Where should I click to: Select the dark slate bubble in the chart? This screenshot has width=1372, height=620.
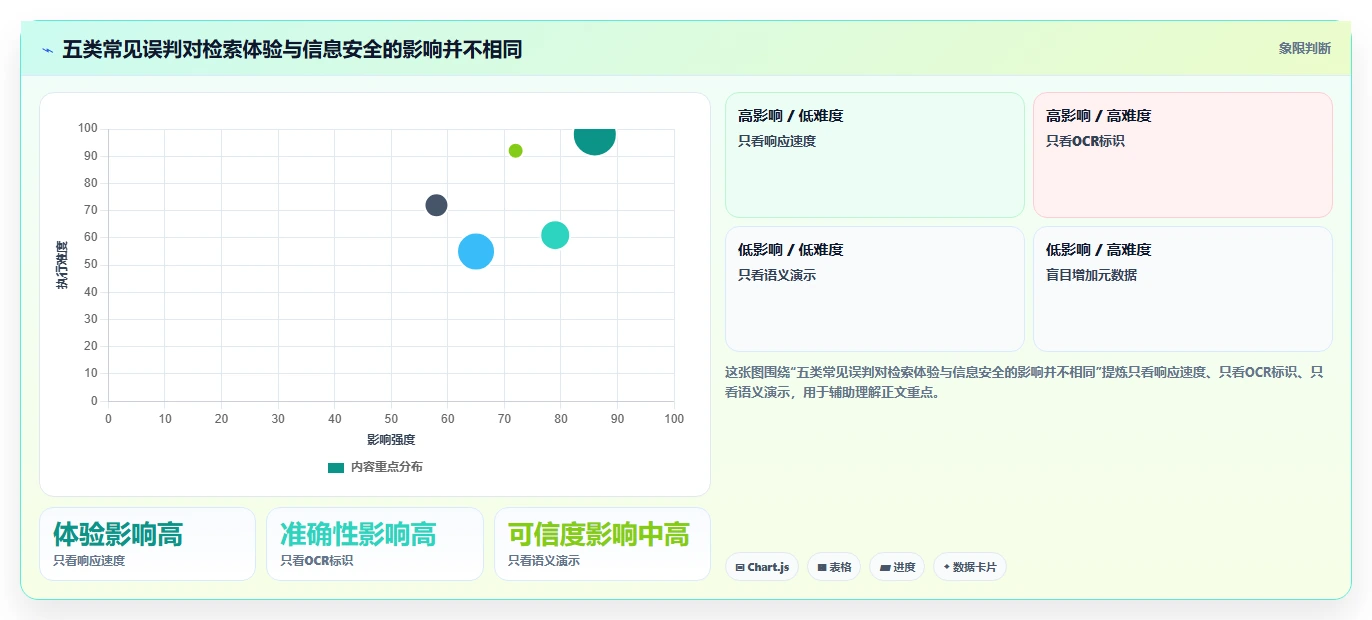click(436, 205)
